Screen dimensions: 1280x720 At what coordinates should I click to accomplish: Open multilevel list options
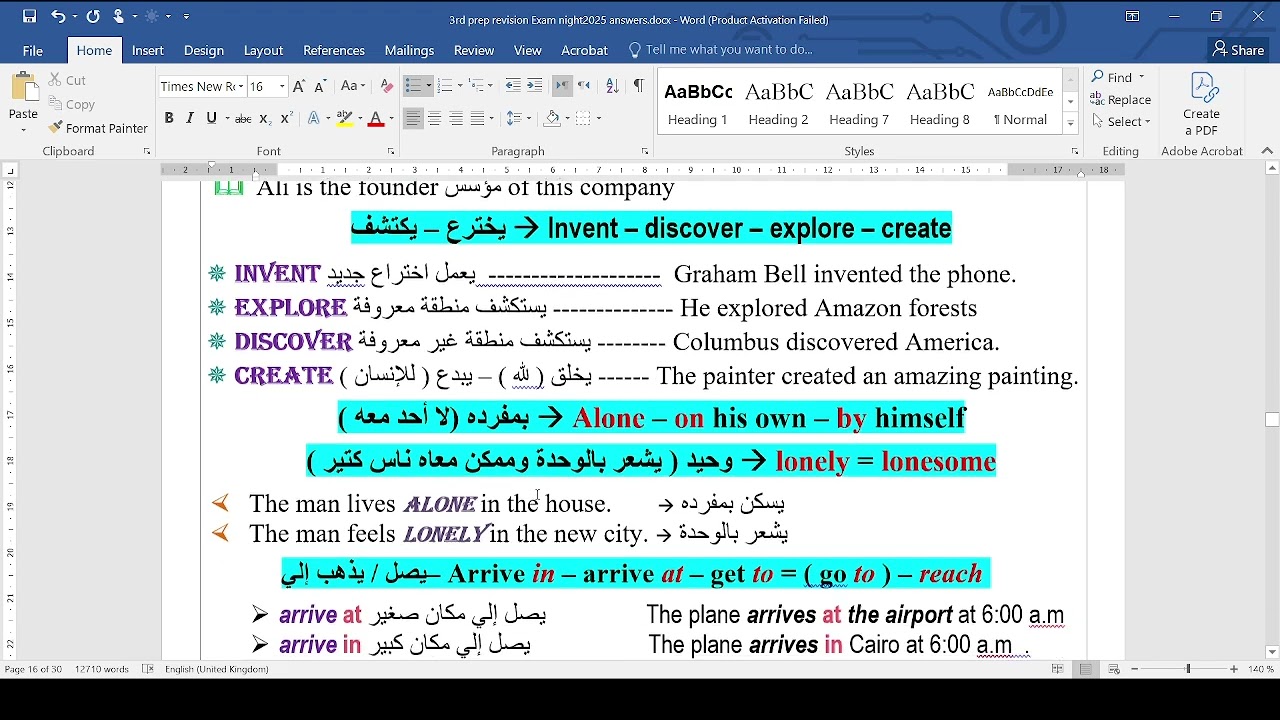pos(477,86)
